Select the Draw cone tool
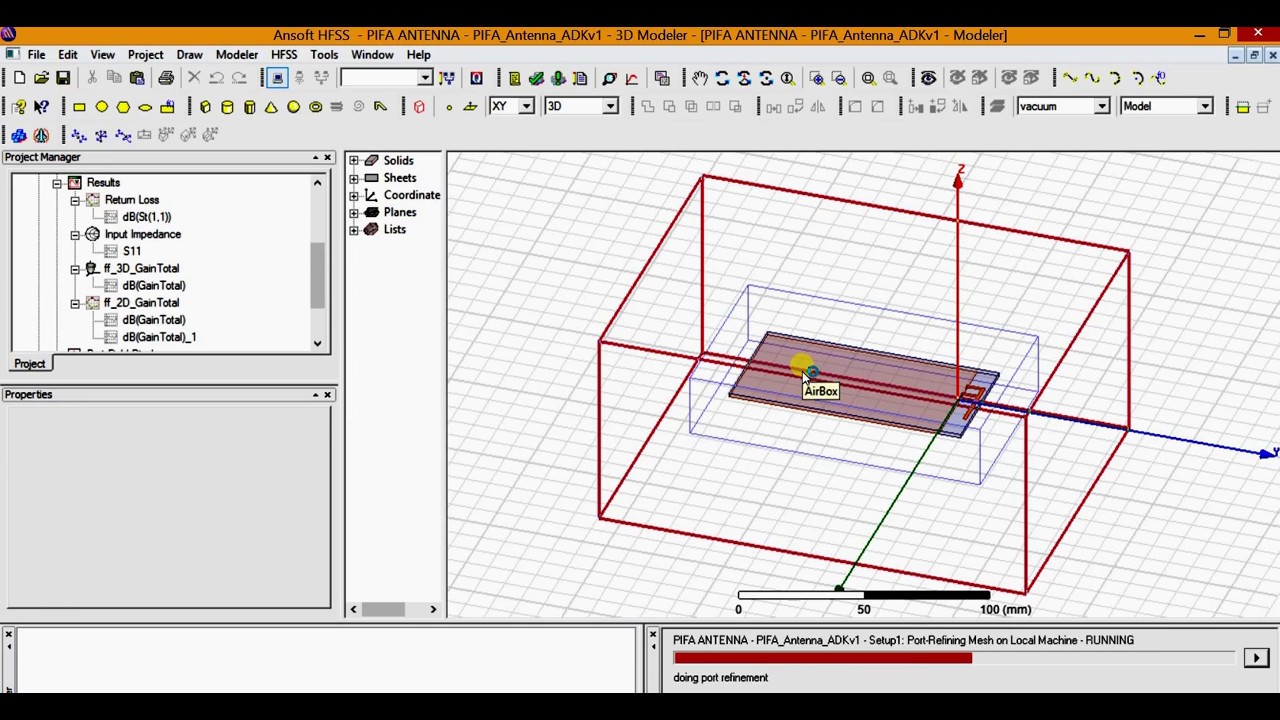Viewport: 1280px width, 720px height. (271, 107)
